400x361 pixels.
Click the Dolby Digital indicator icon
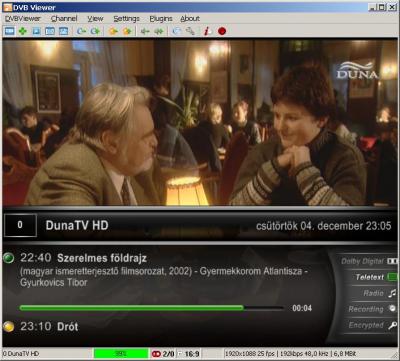click(392, 261)
